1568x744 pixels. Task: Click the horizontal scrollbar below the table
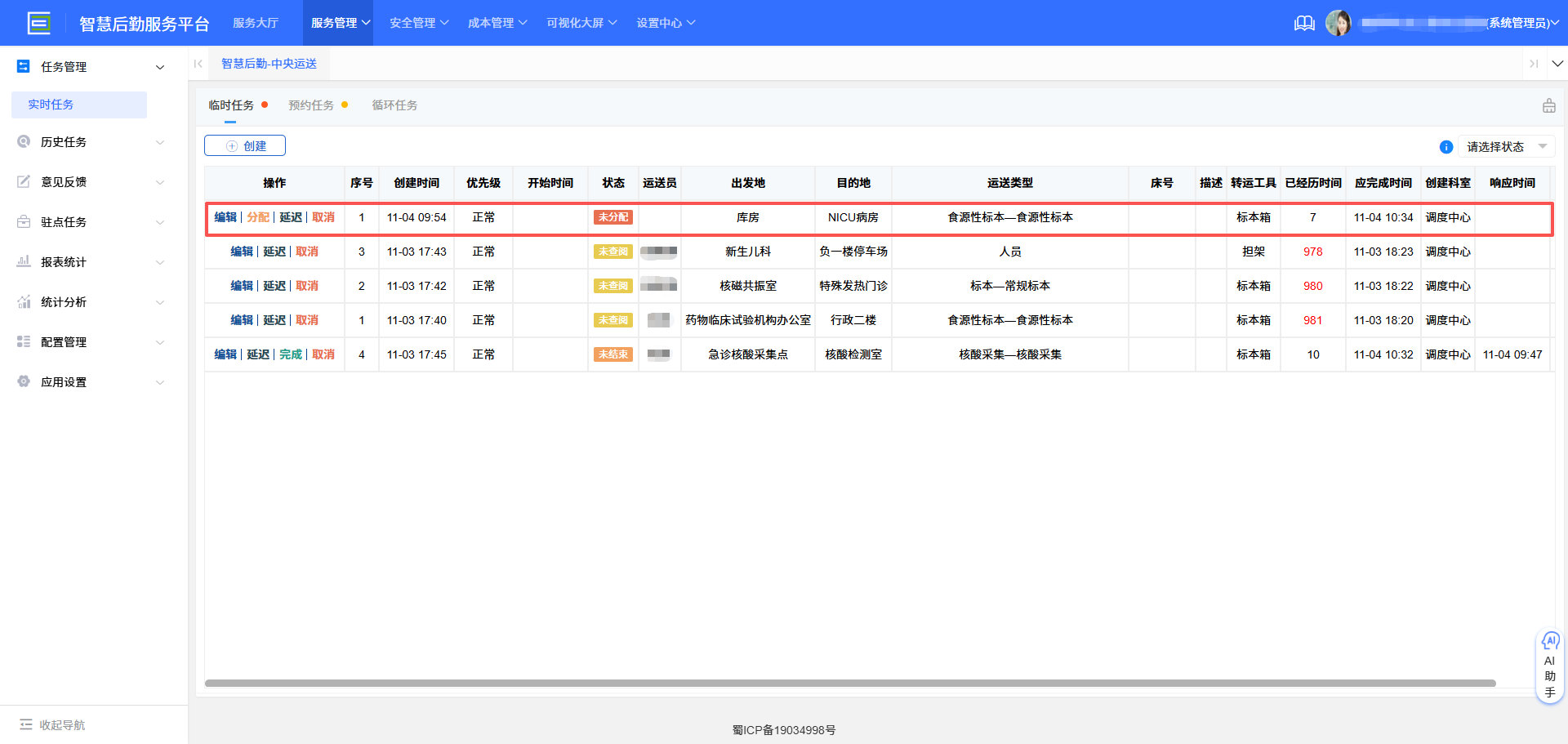pos(849,684)
